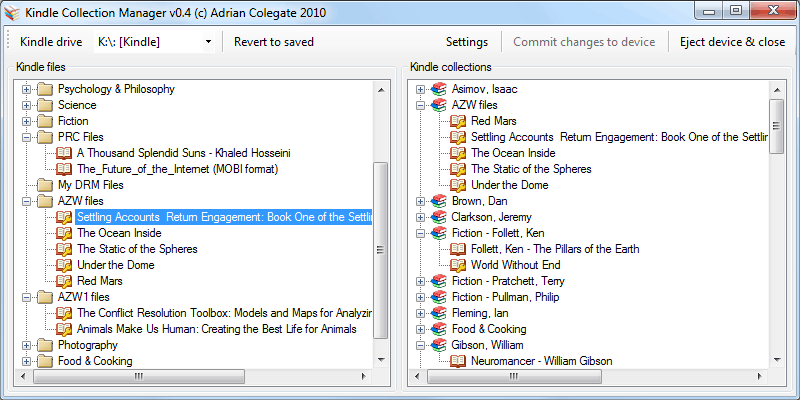
Task: Open Settings from the toolbar
Action: 466,42
